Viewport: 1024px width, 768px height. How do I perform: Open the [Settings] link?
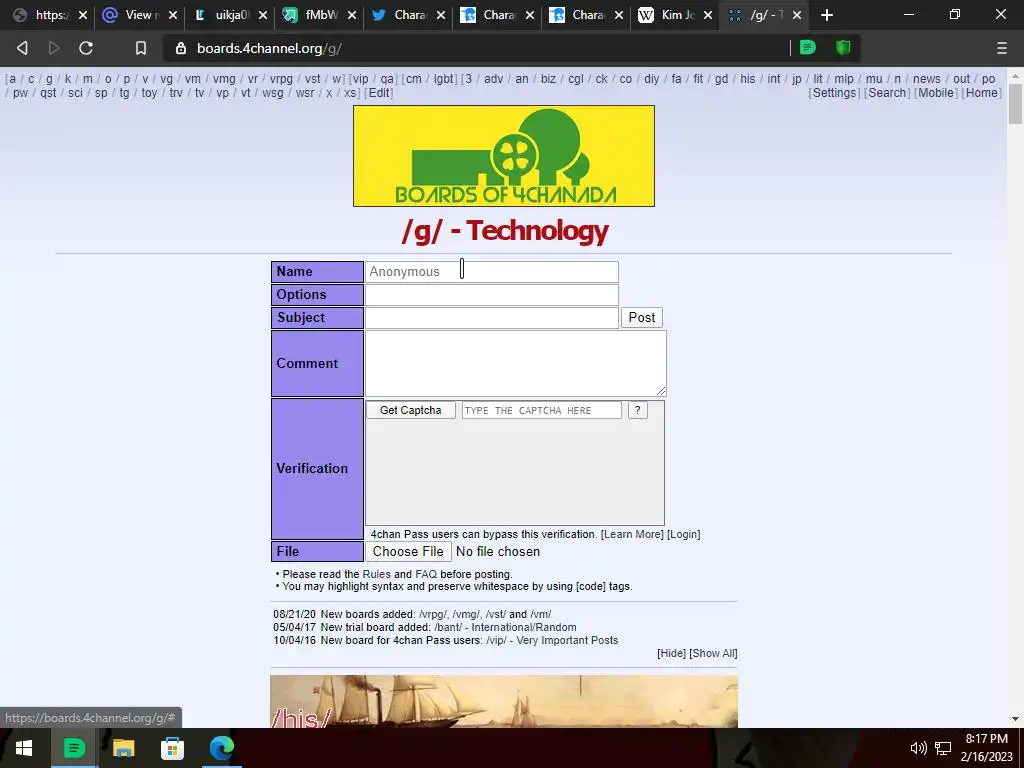pos(834,93)
